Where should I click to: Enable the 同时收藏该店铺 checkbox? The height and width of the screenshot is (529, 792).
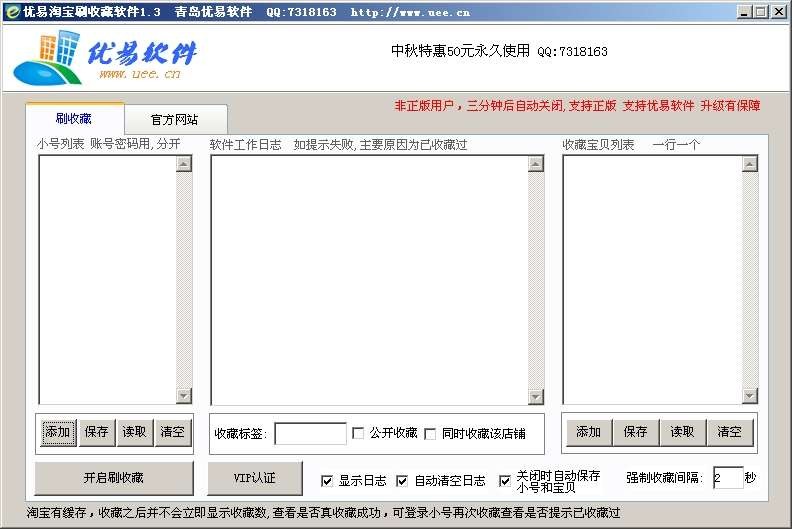point(430,434)
